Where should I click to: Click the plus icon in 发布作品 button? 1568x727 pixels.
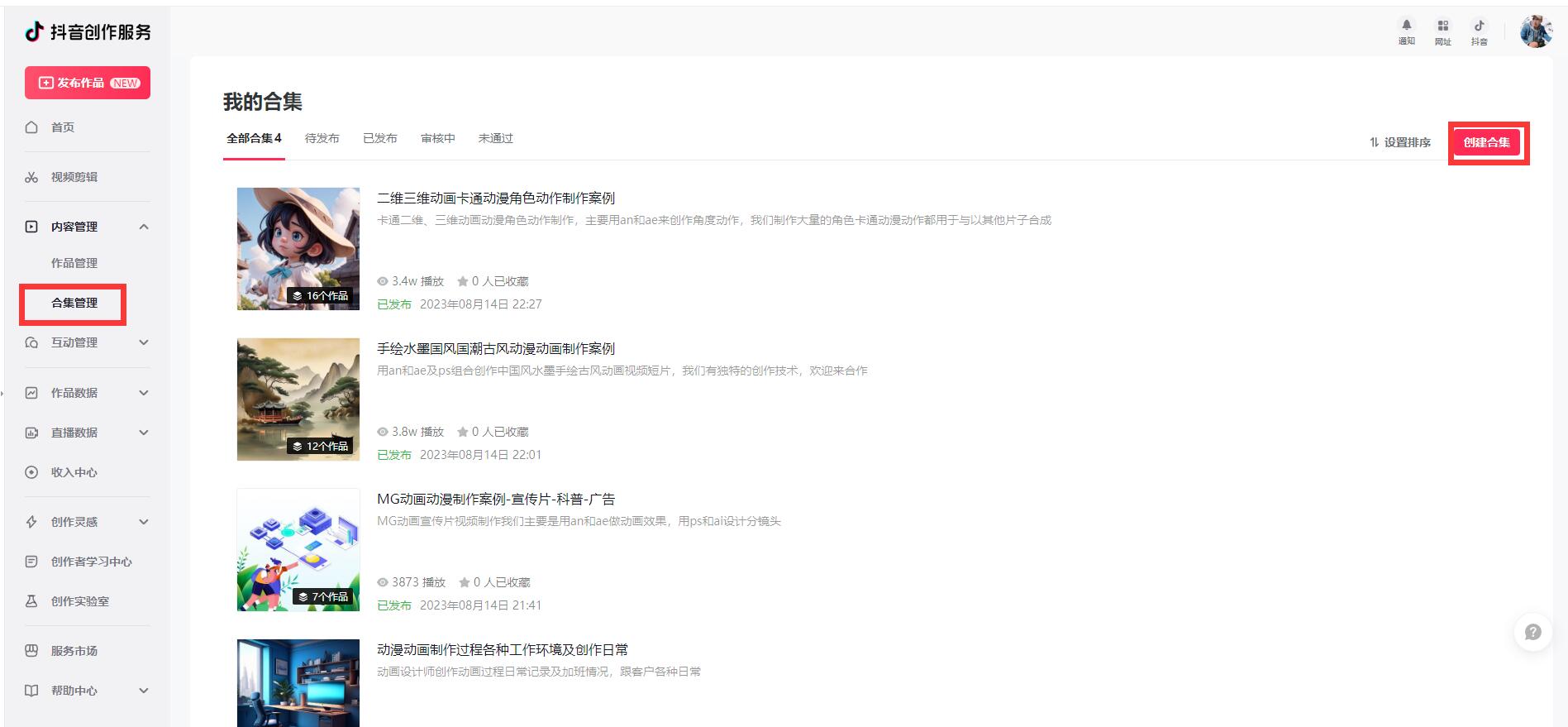46,83
